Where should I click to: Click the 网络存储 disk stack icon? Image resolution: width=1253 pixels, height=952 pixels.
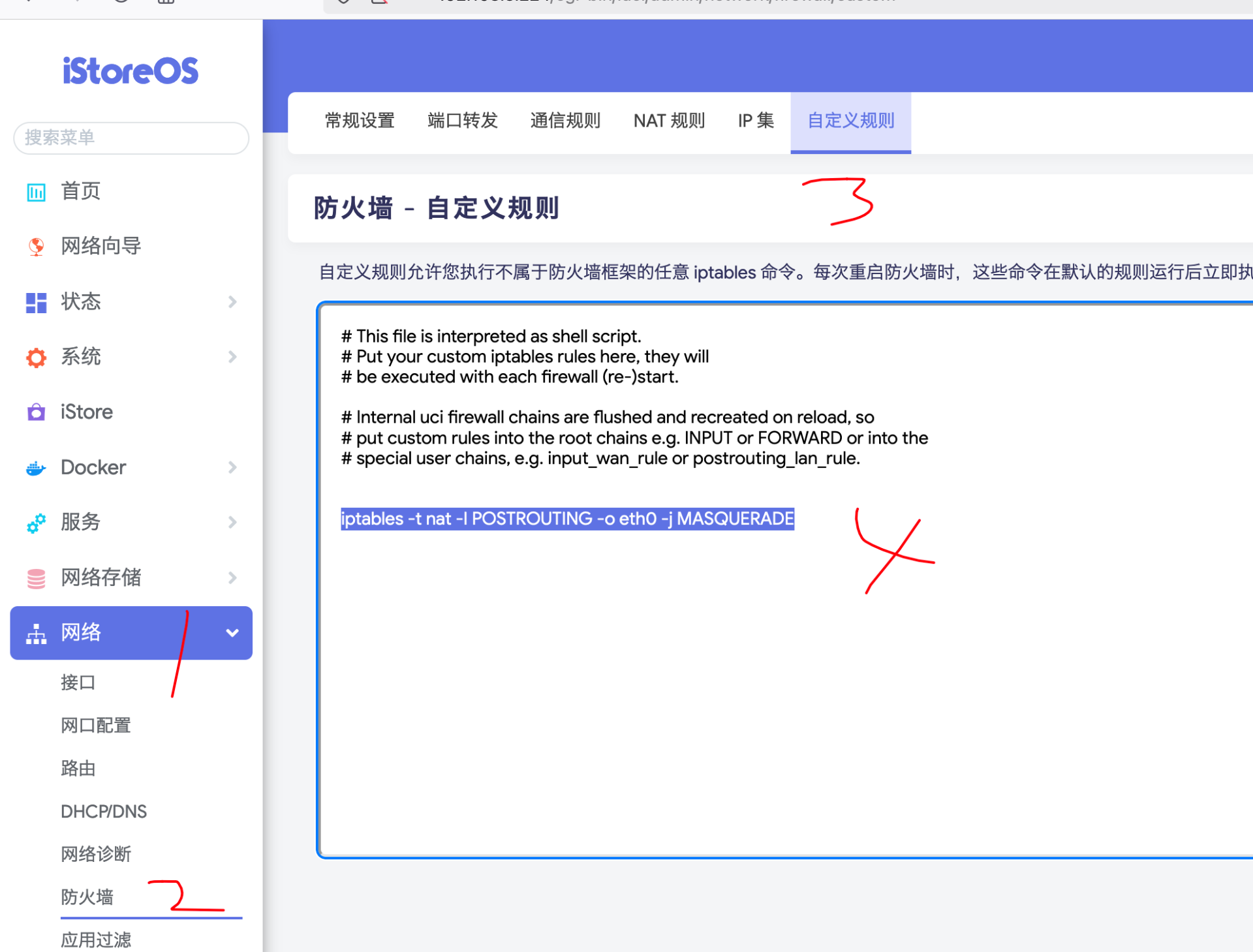point(36,578)
